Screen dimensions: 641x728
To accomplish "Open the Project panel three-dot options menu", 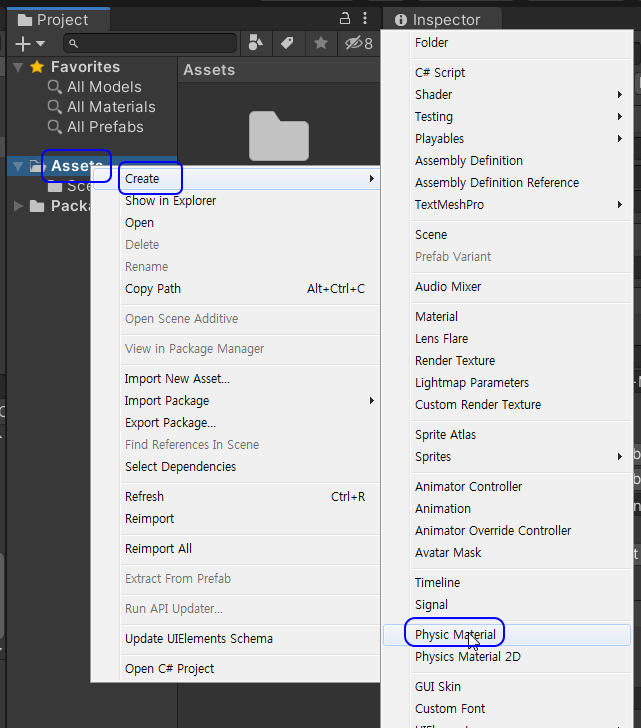I will pos(365,19).
